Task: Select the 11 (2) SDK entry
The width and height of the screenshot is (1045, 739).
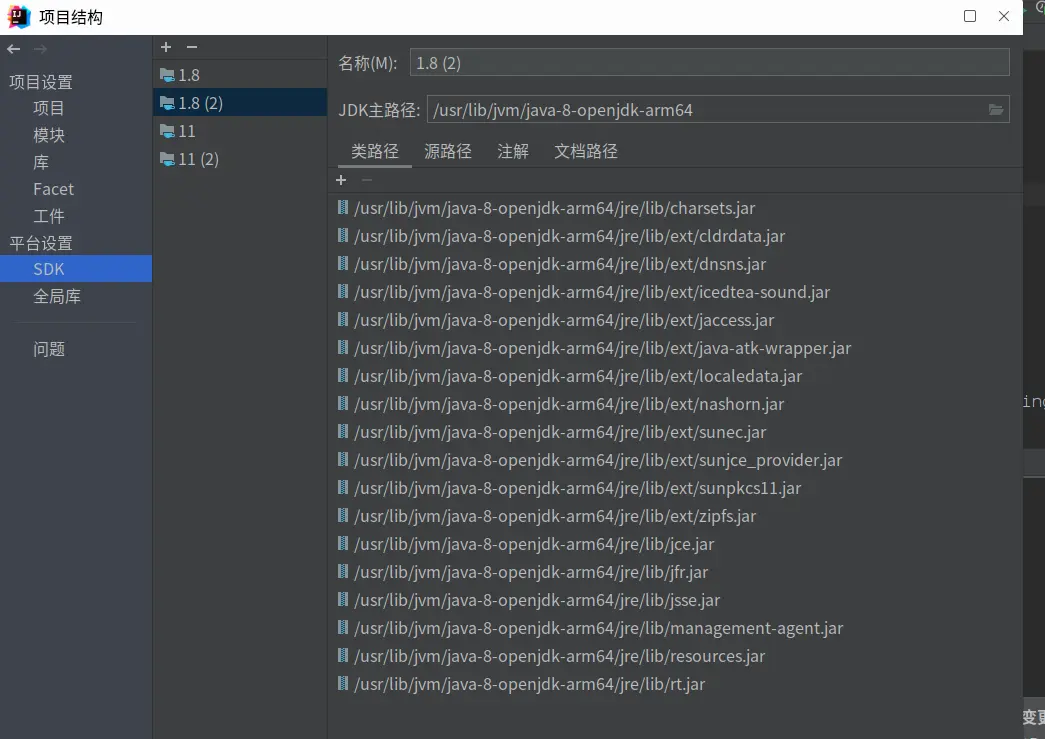Action: click(240, 159)
